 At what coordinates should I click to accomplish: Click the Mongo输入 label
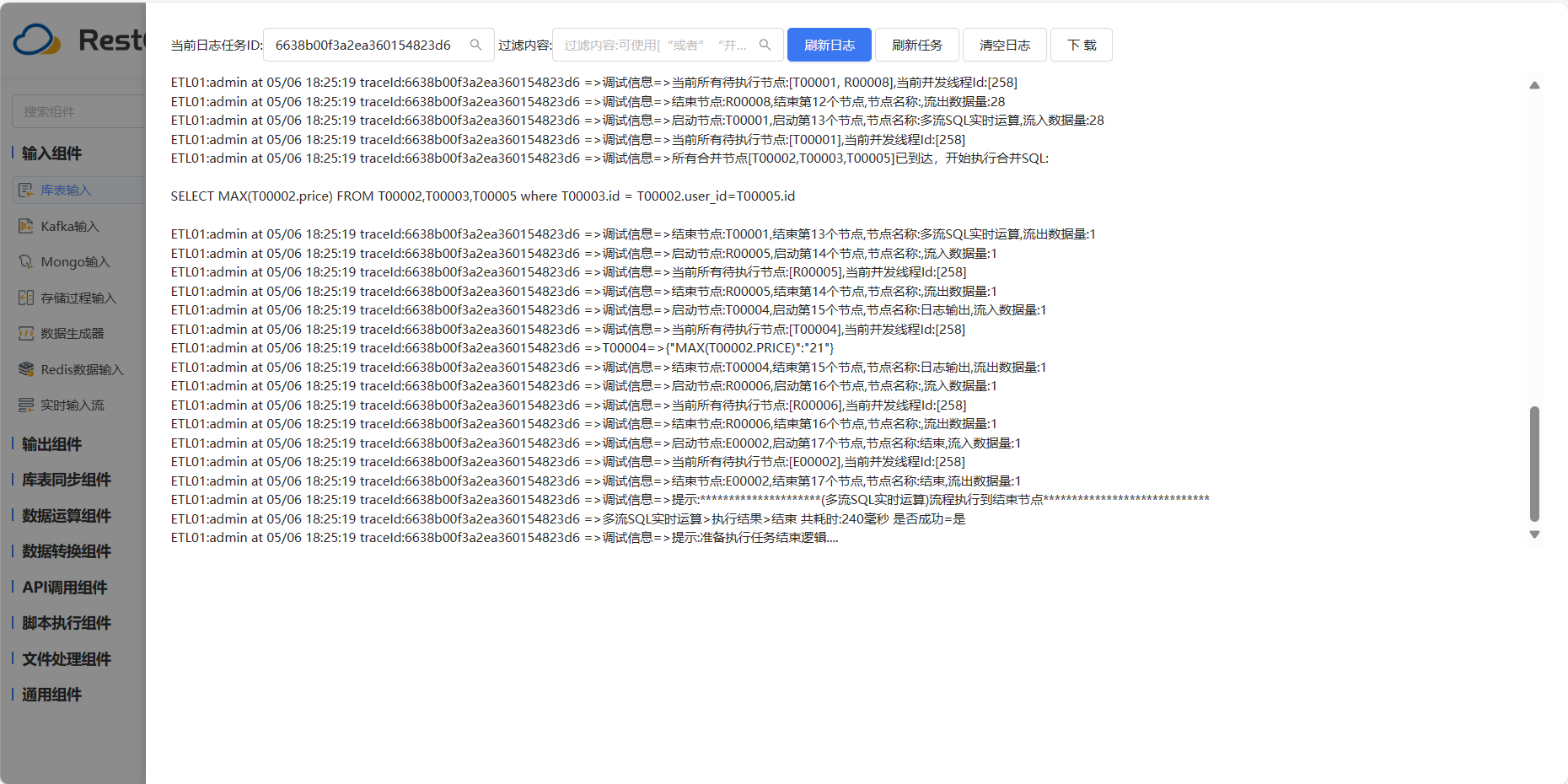(75, 262)
